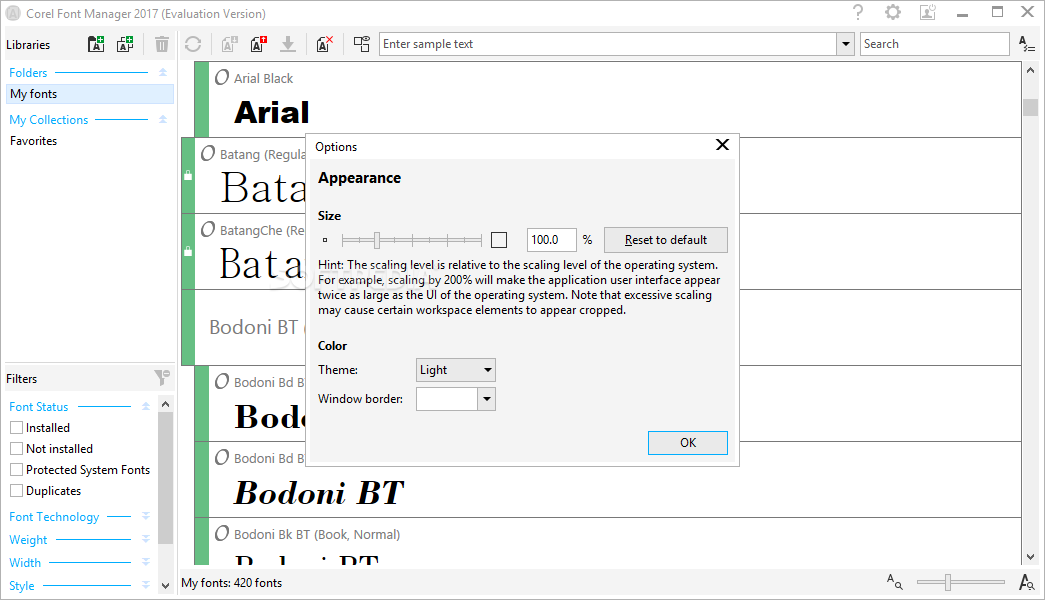Click the lock icon on BatangChe font row
The width and height of the screenshot is (1045, 600).
point(188,251)
